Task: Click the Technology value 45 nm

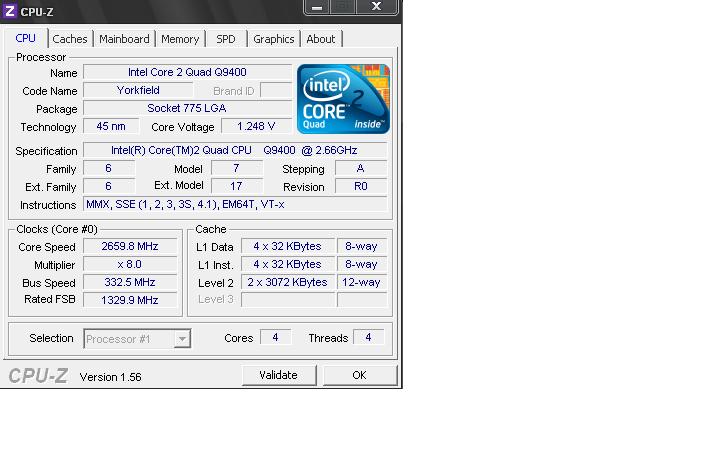Action: [x=111, y=126]
